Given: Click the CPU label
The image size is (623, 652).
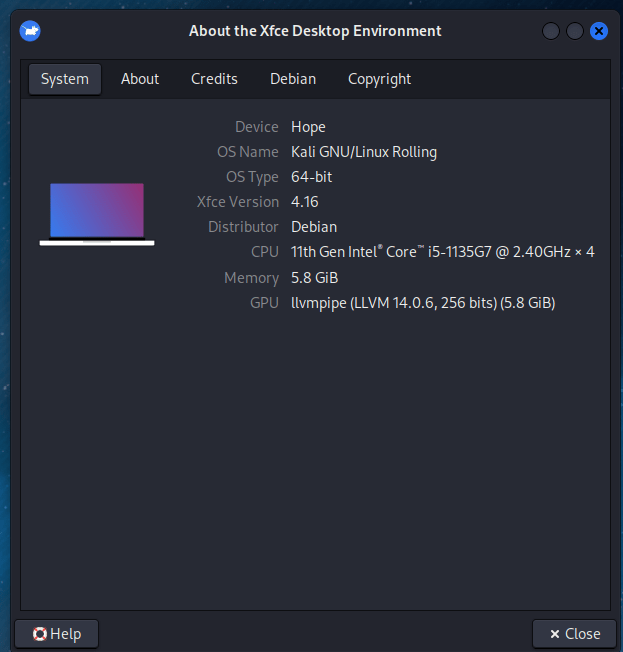Looking at the screenshot, I should tap(265, 252).
